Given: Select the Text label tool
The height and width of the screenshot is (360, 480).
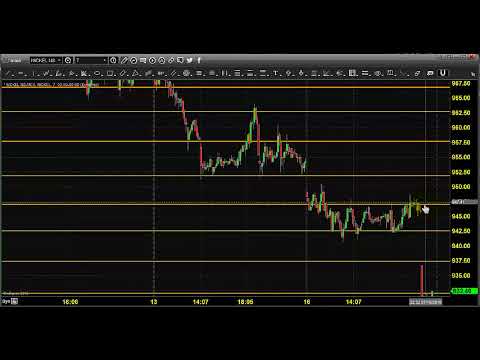Looking at the screenshot, I should click(x=275, y=73).
